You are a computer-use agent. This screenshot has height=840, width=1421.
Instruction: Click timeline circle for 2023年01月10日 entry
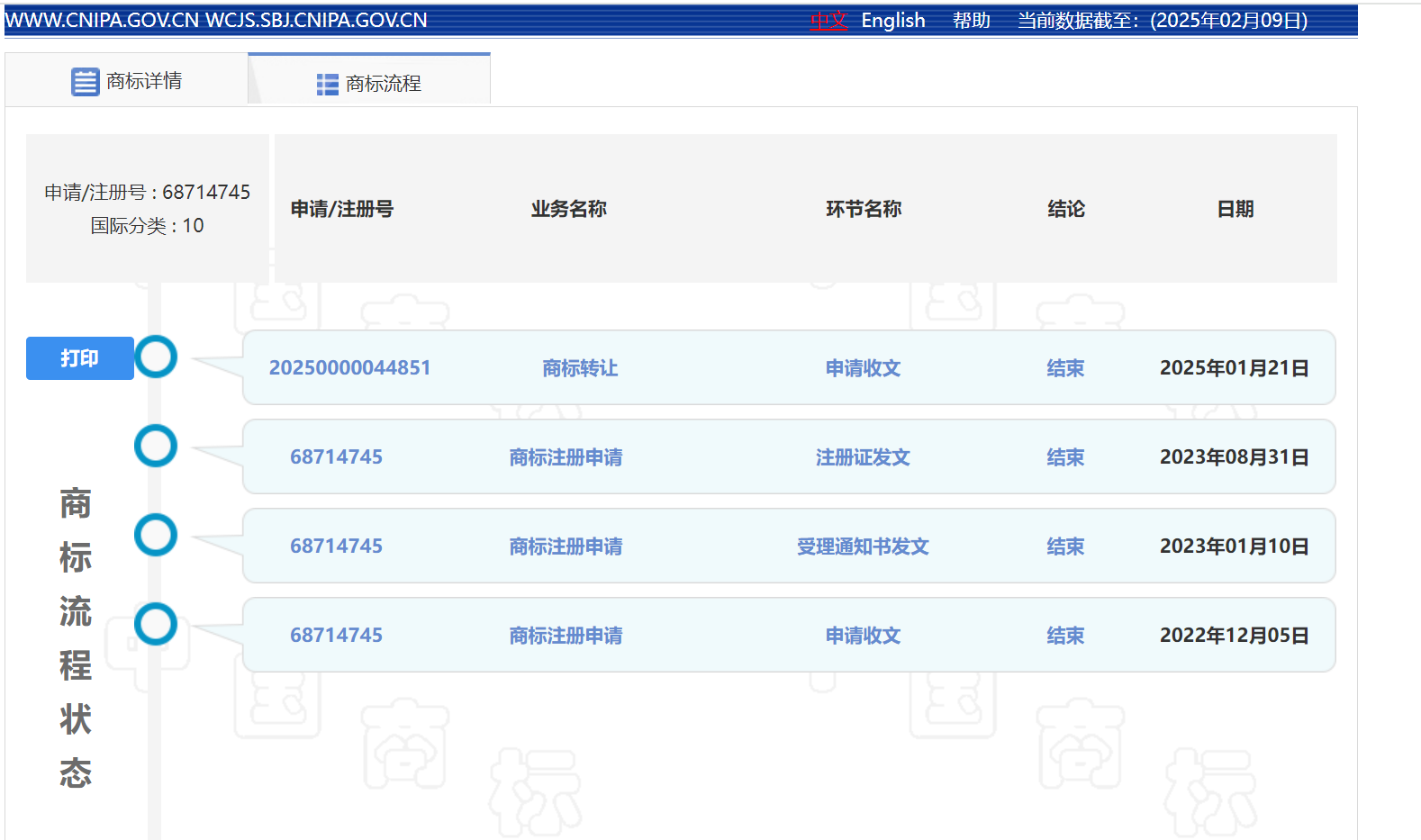coord(156,535)
